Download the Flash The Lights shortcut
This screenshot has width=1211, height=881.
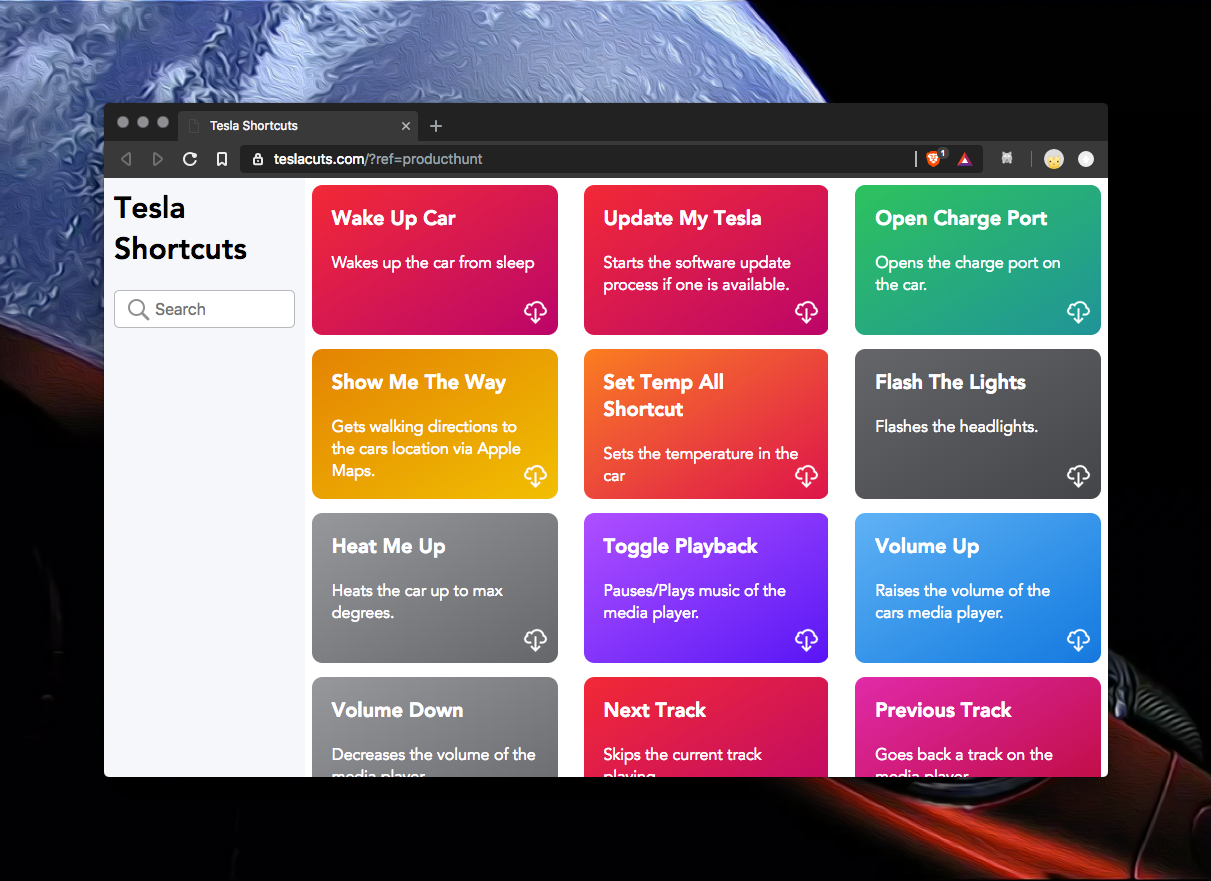[x=1078, y=476]
